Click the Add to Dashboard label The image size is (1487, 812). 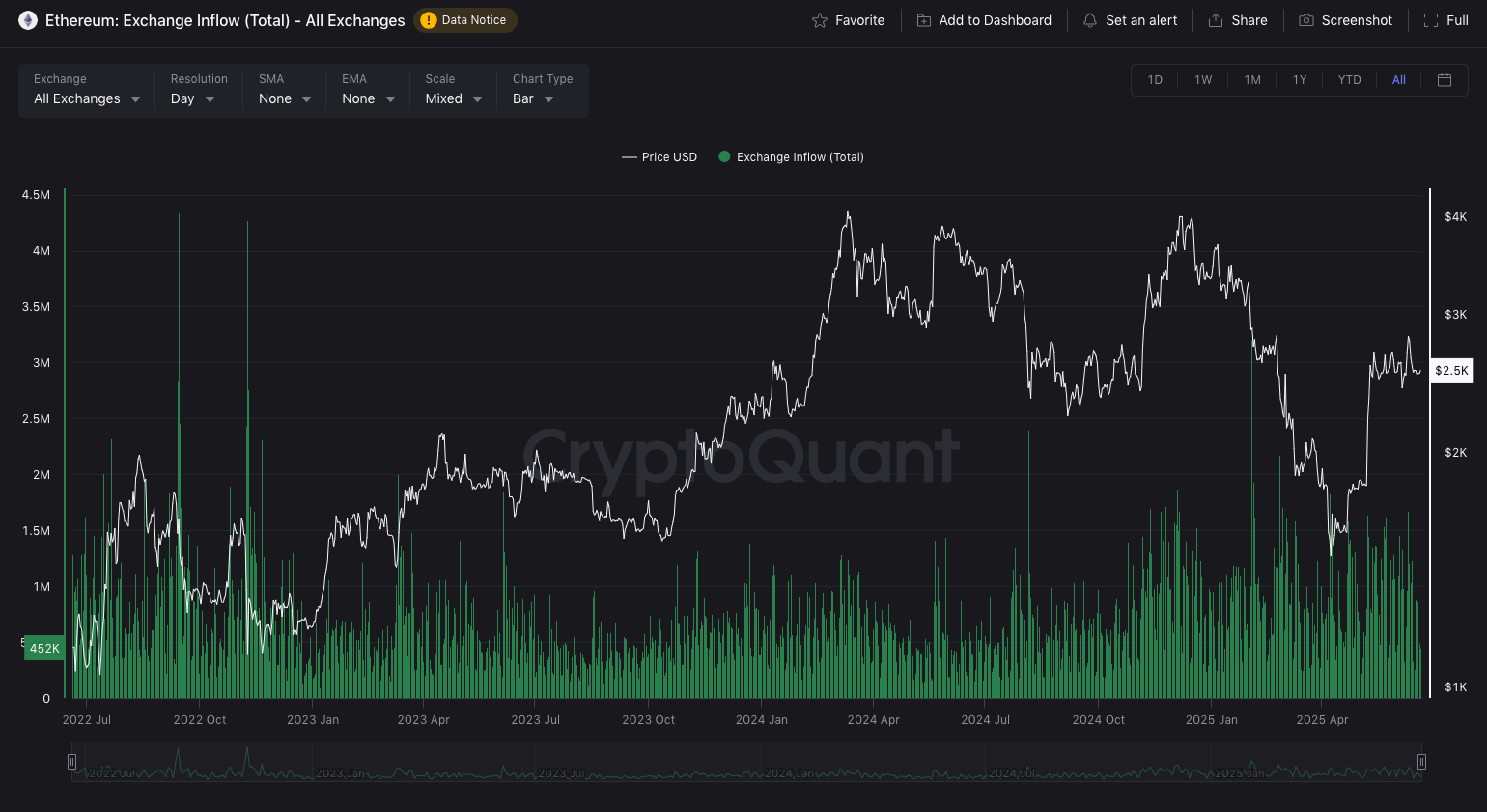(996, 20)
